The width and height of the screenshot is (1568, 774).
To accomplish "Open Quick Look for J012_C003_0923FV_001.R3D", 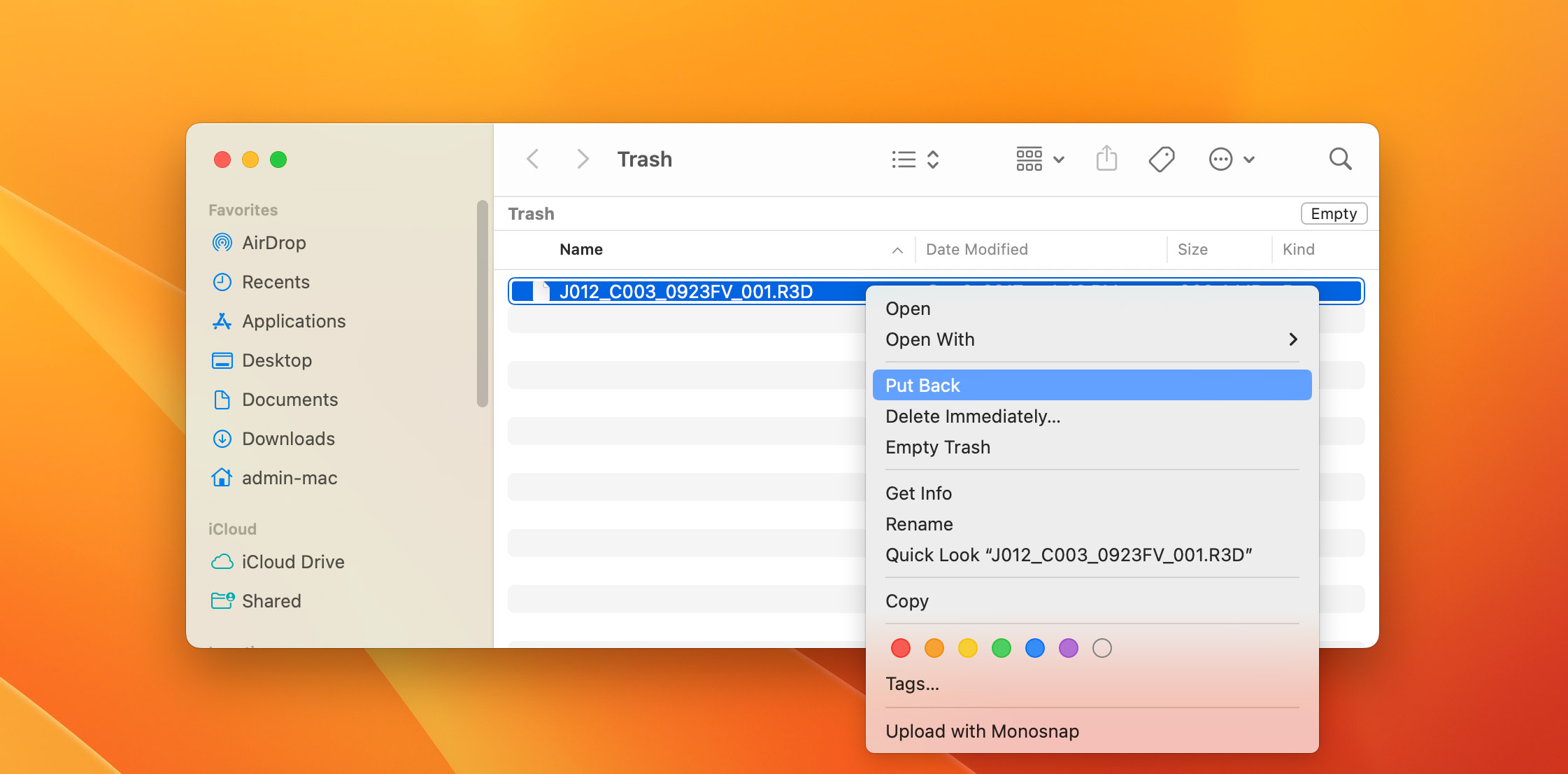I will click(x=1070, y=554).
